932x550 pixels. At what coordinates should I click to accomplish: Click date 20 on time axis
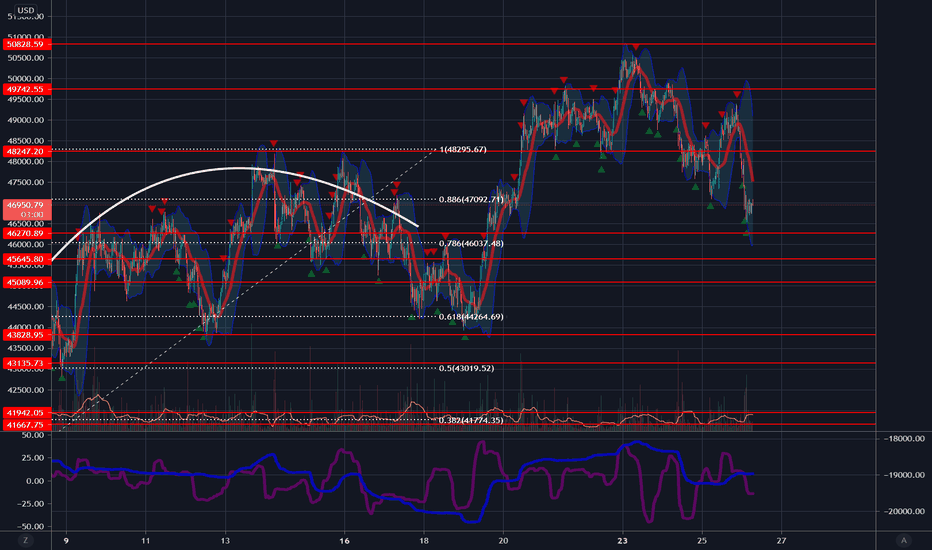(503, 540)
